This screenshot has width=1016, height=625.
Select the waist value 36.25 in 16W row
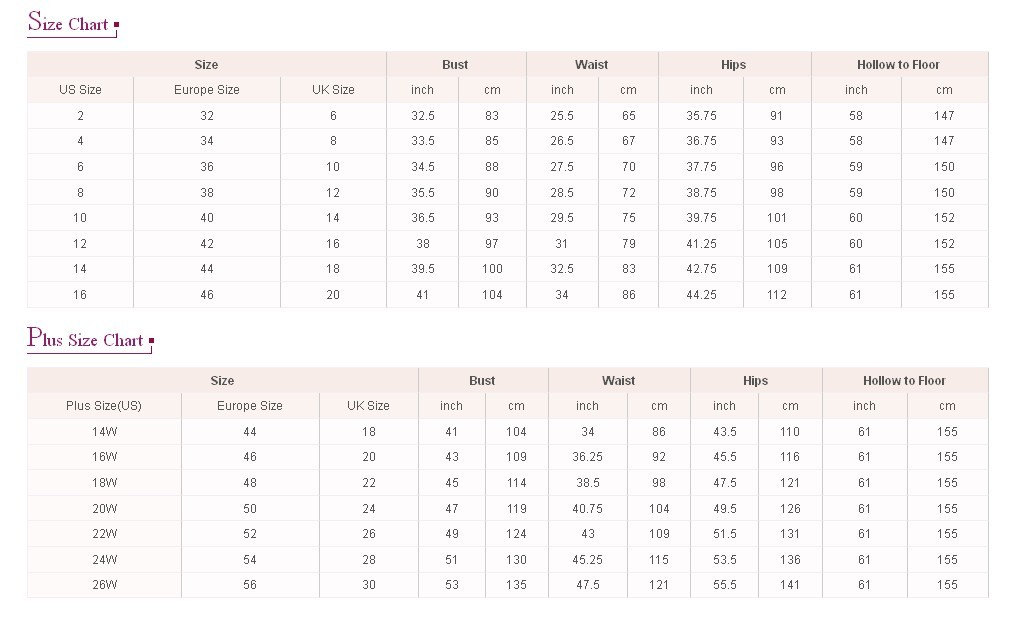pyautogui.click(x=587, y=457)
